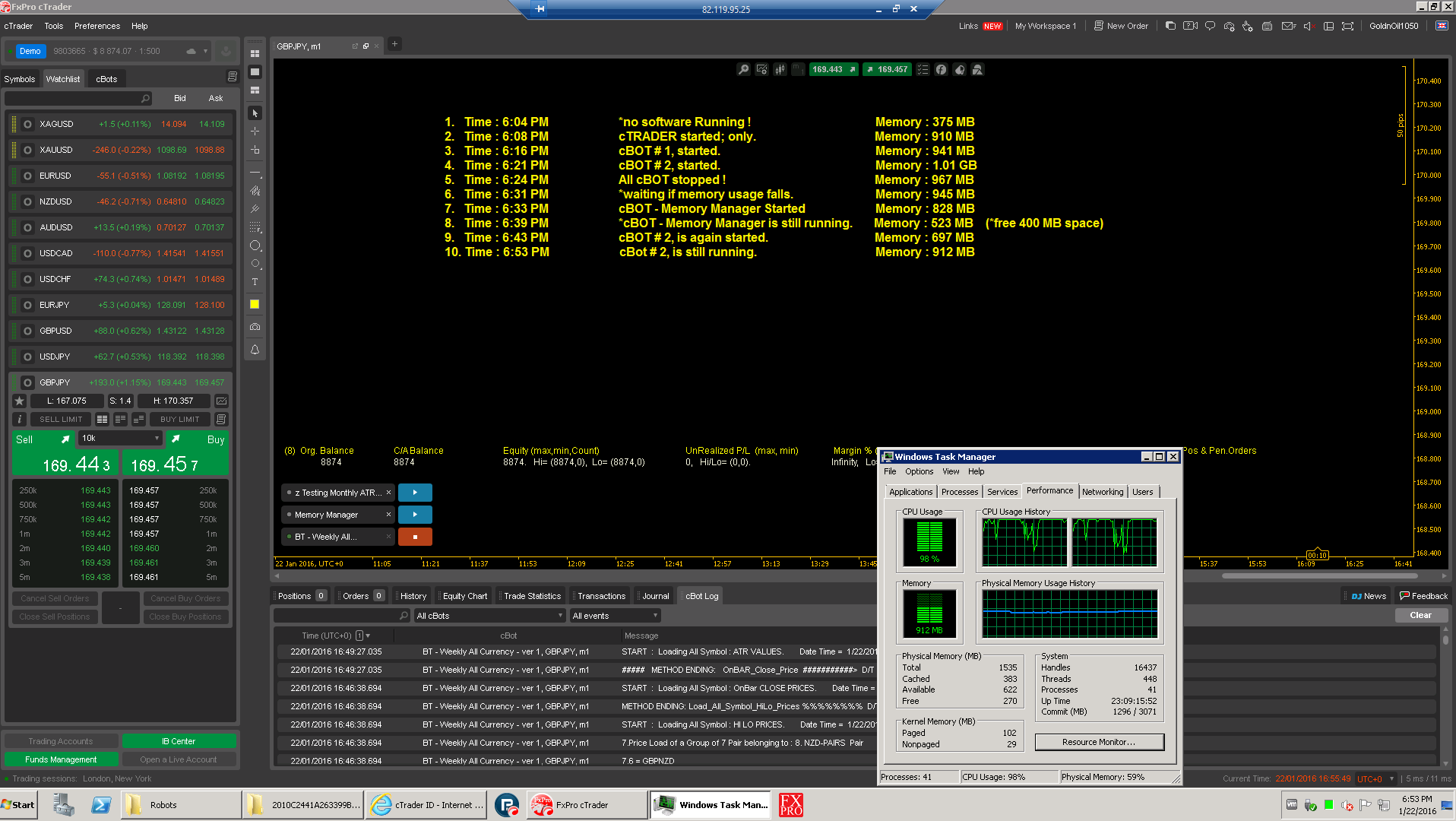
Task: Click the Clear log button
Action: click(x=1420, y=615)
